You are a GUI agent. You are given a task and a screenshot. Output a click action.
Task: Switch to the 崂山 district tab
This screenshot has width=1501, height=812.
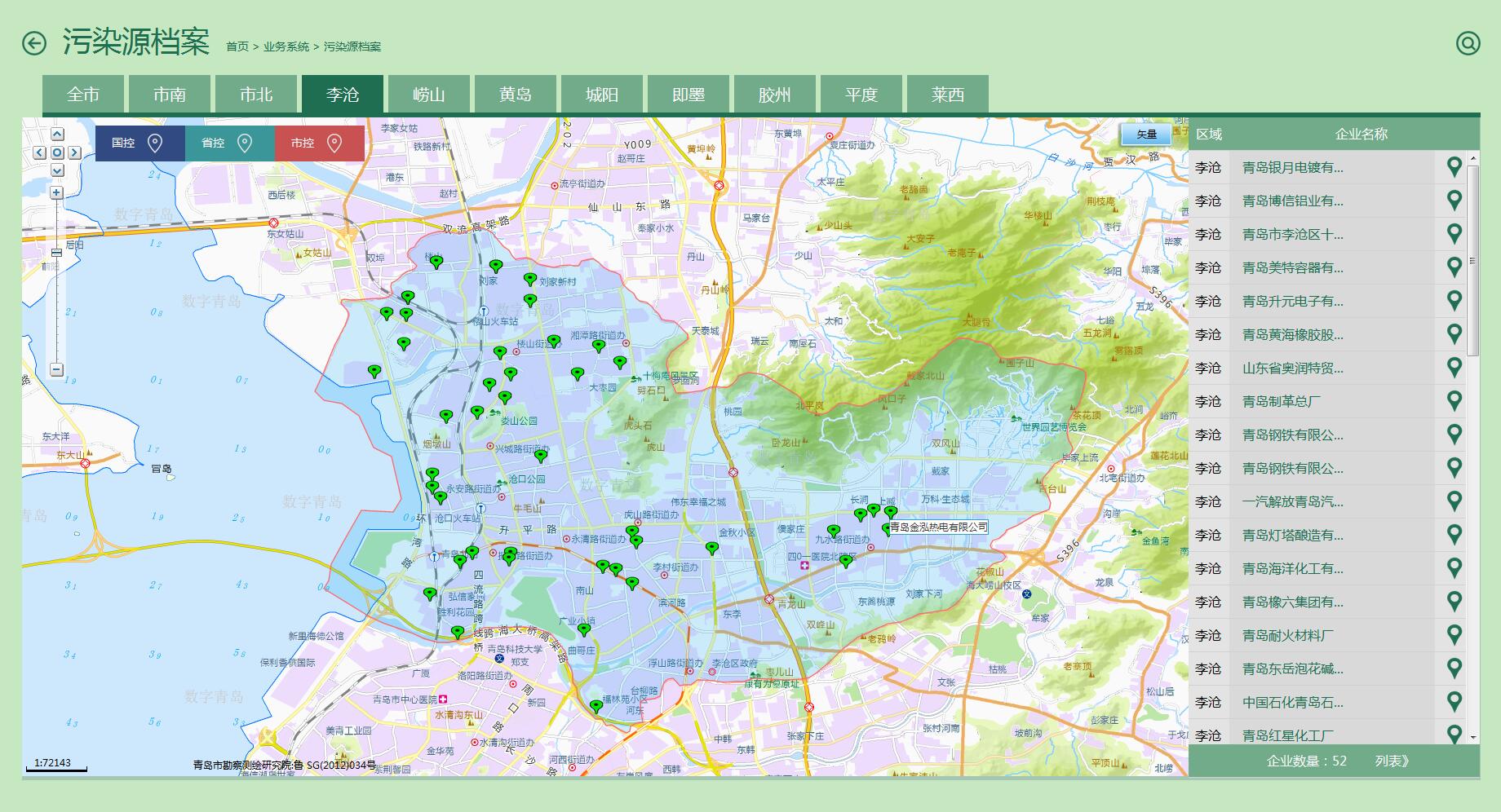tap(429, 95)
